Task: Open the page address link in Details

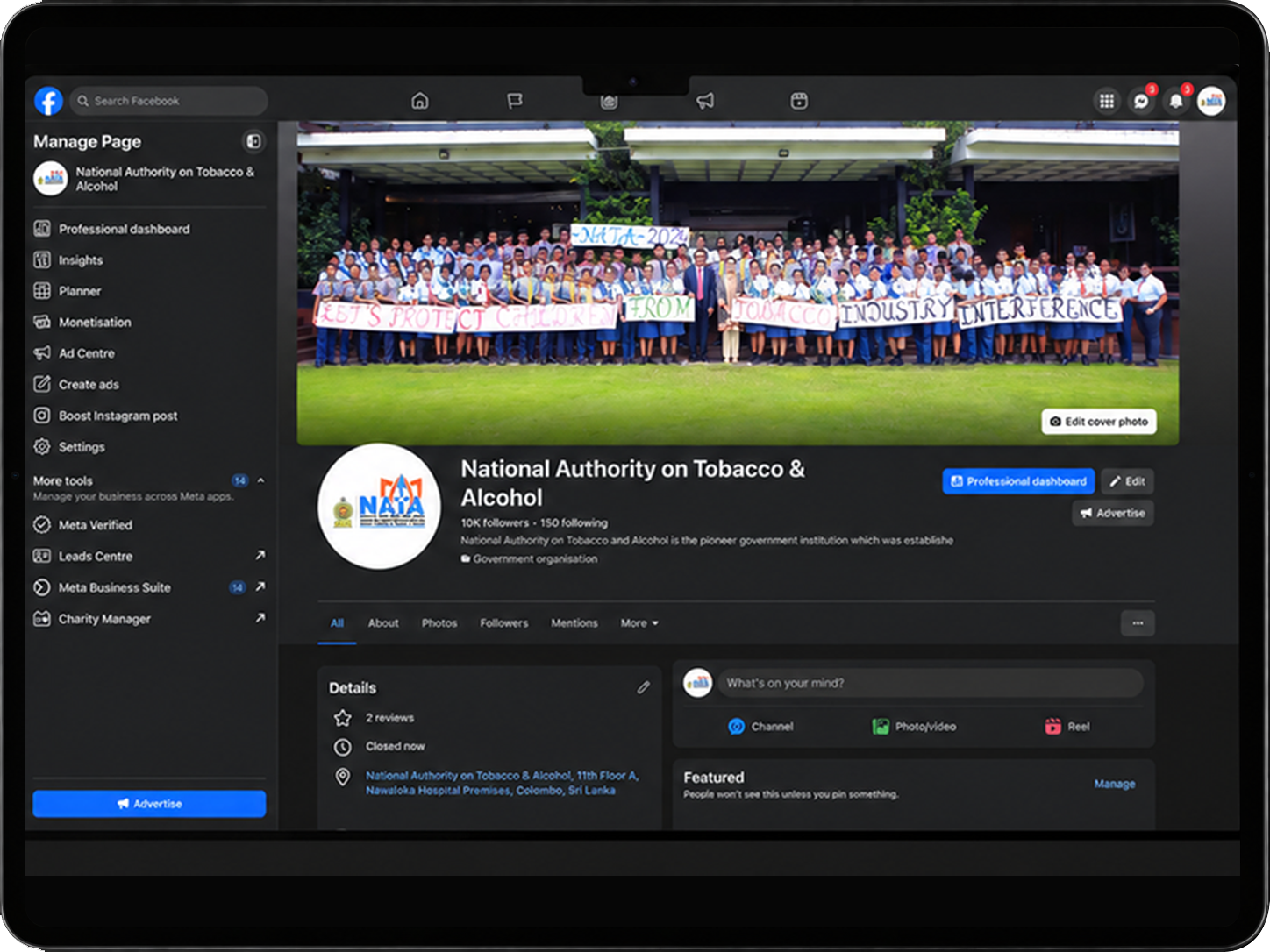Action: (503, 783)
